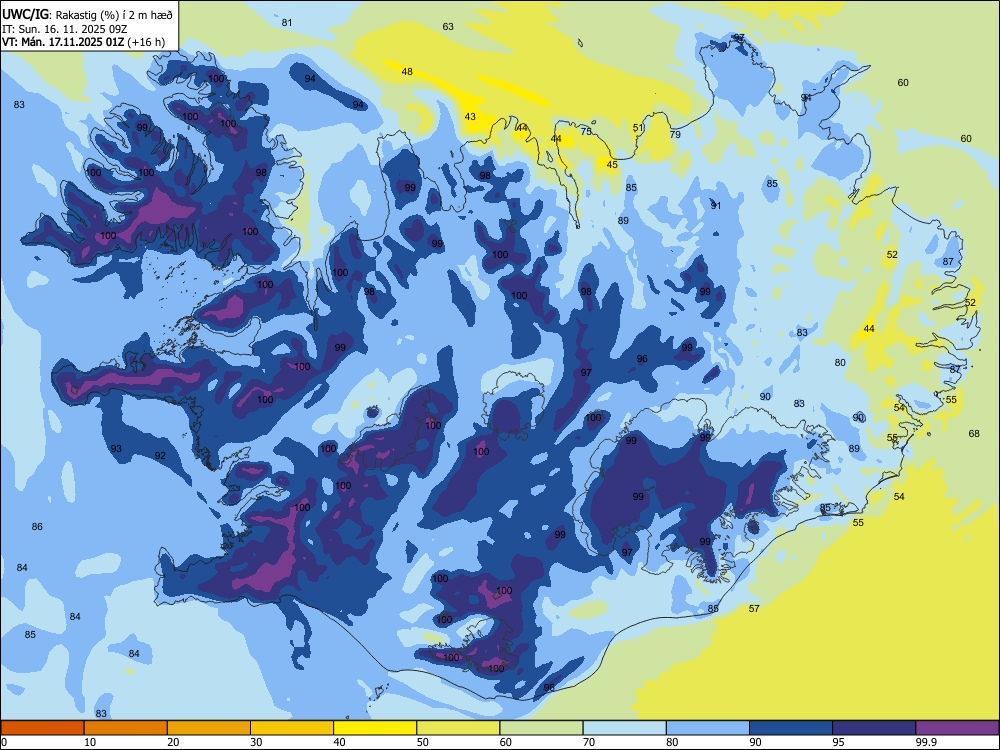Click the map value '63' over the northern sea
This screenshot has width=1000, height=750.
point(448,26)
